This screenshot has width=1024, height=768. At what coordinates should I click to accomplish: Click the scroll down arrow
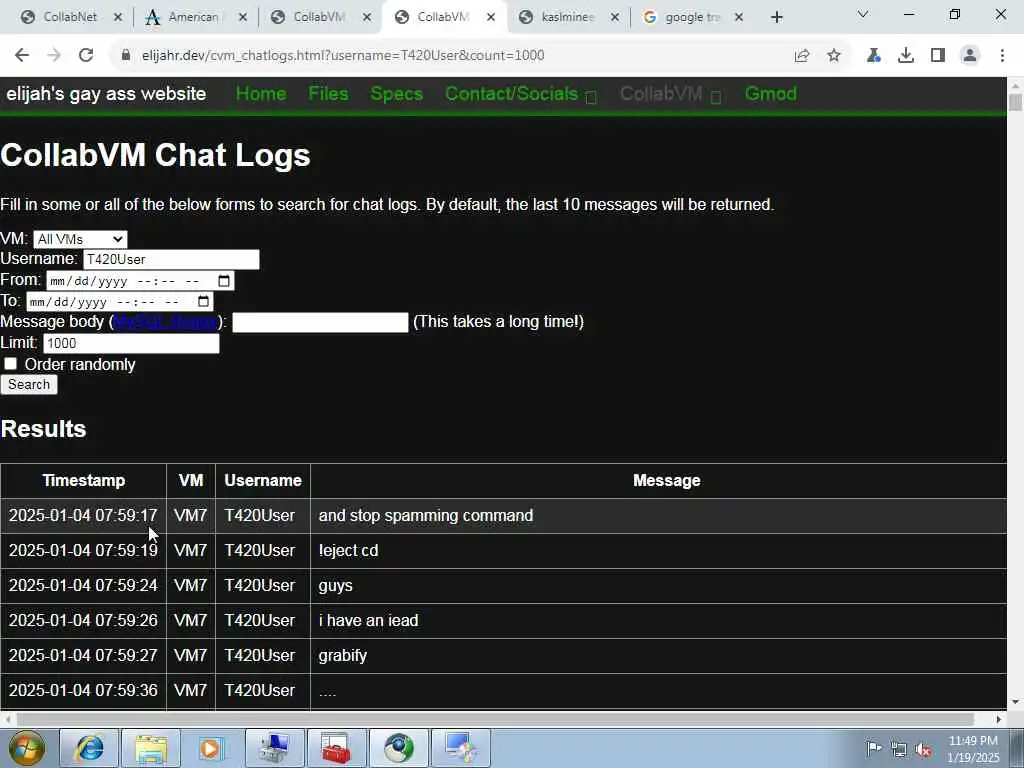1015,702
